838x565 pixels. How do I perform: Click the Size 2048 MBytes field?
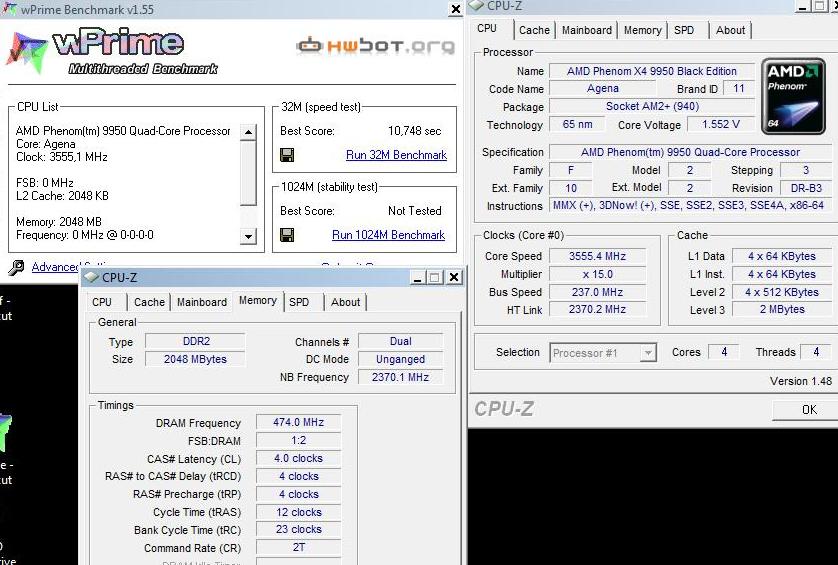point(196,359)
